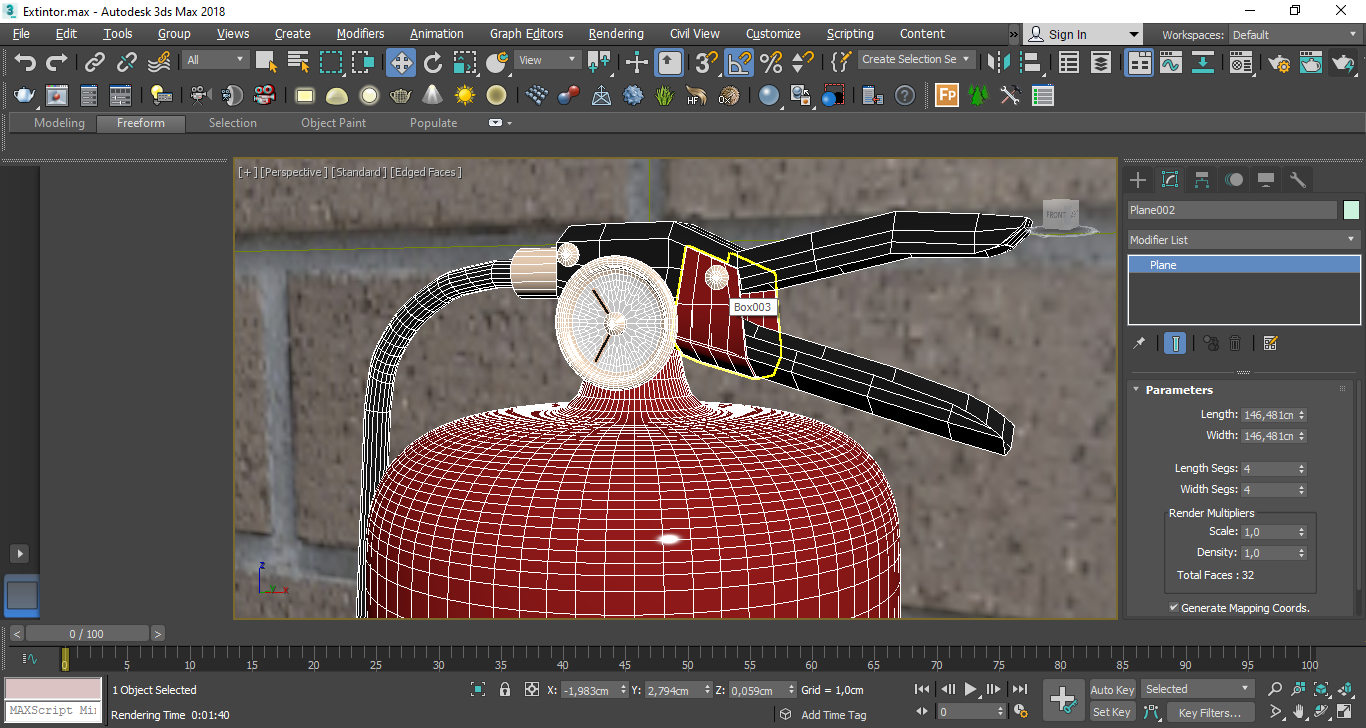Open the Rendering menu
Viewport: 1366px width, 728px height.
pos(615,34)
